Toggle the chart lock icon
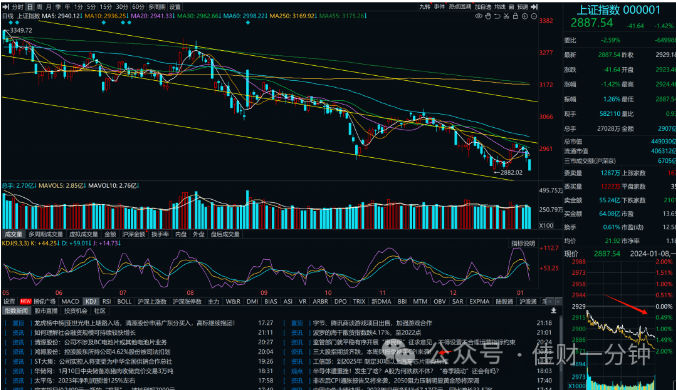Viewport: 676px width, 390px height. click(515, 16)
